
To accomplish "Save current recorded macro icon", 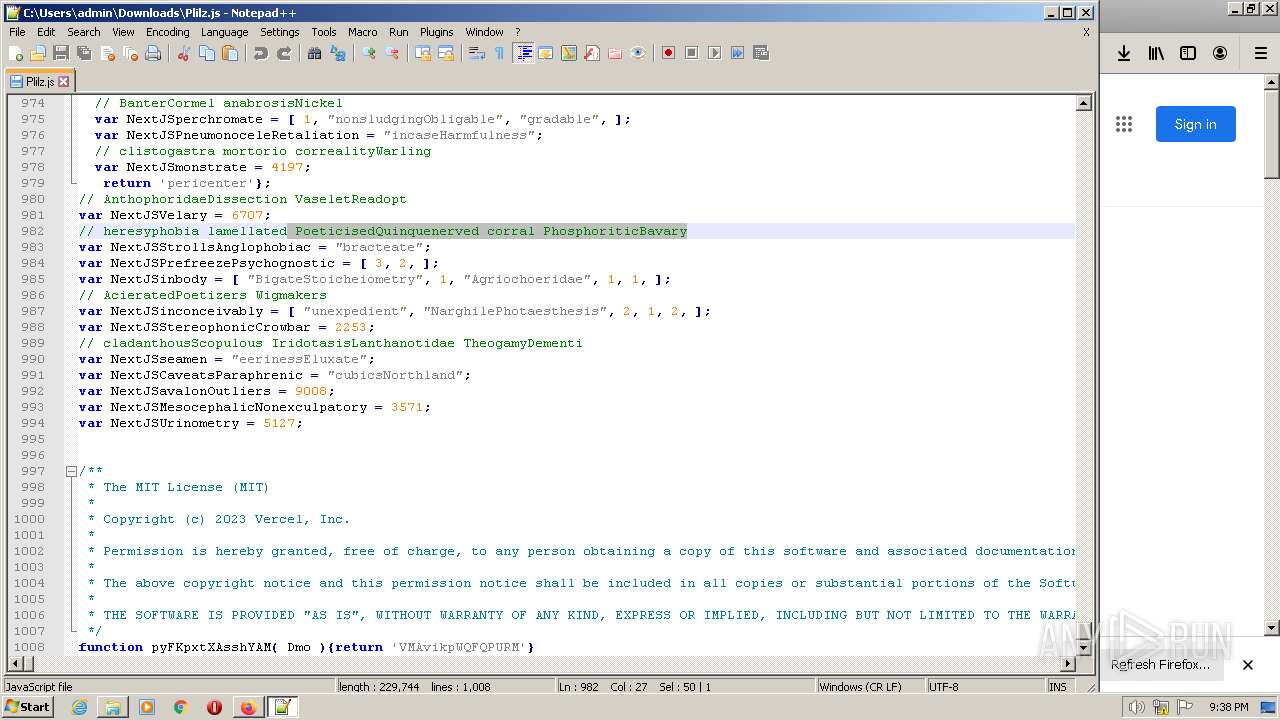I will (x=761, y=53).
